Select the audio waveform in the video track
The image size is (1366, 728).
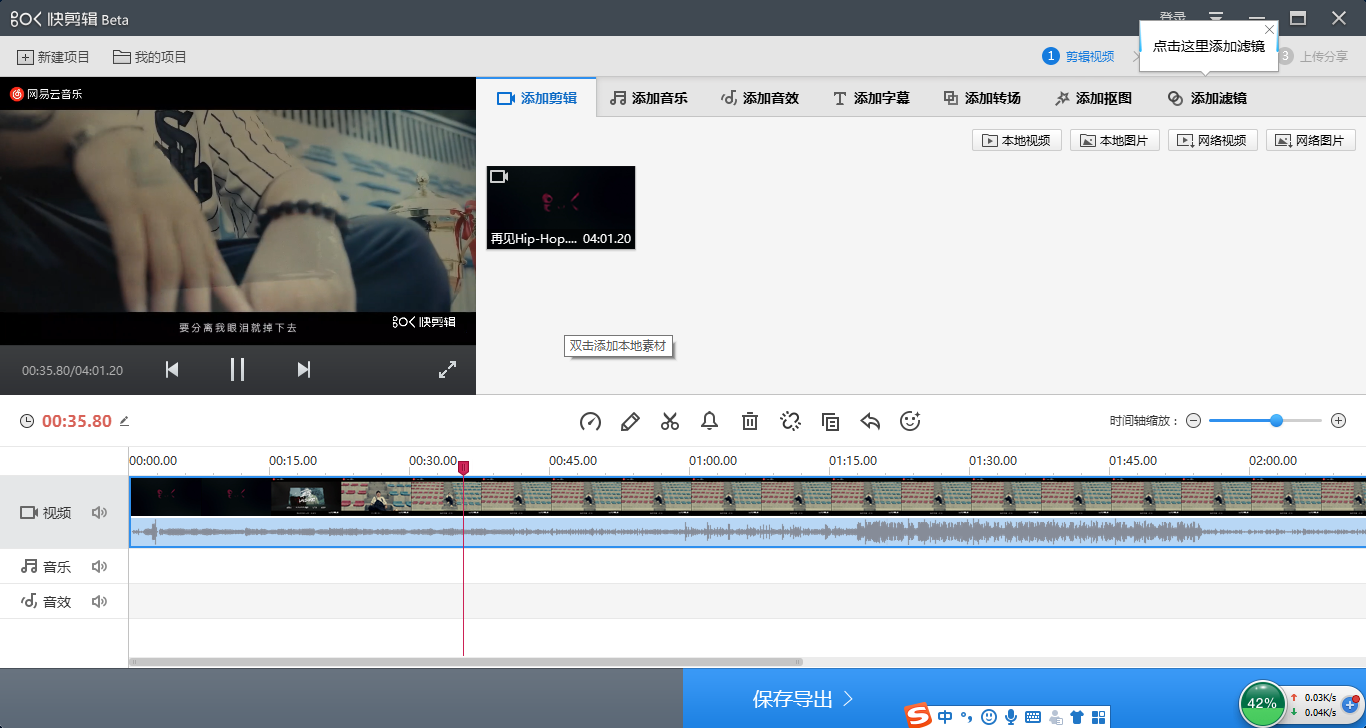click(x=748, y=531)
